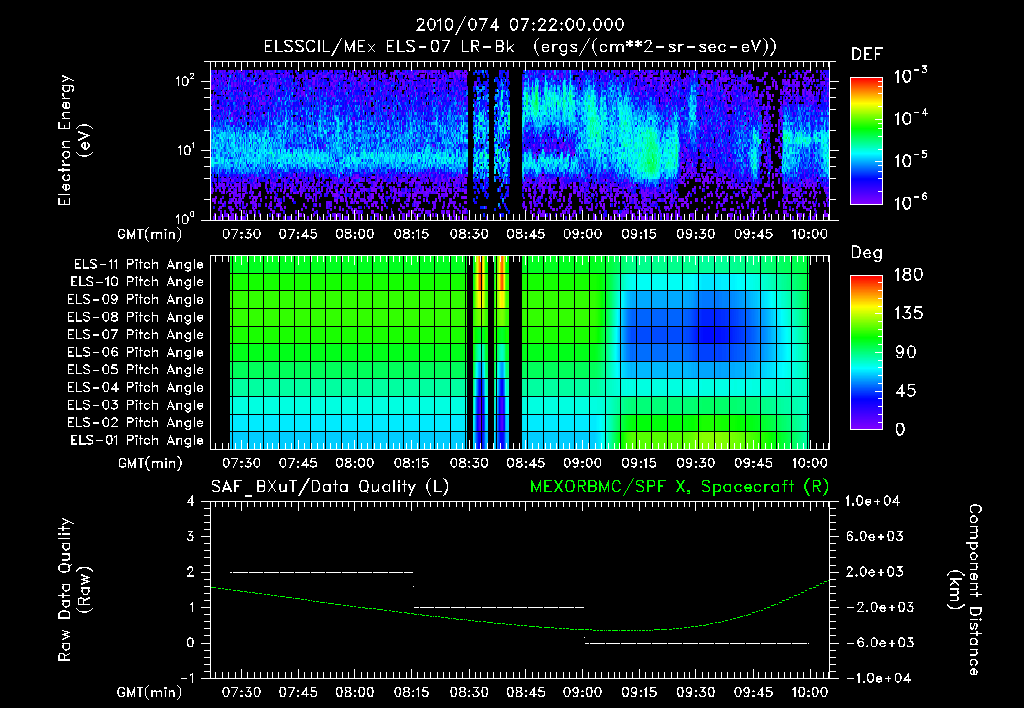Click the data quality line at level 1
The image size is (1024, 708).
pos(500,607)
